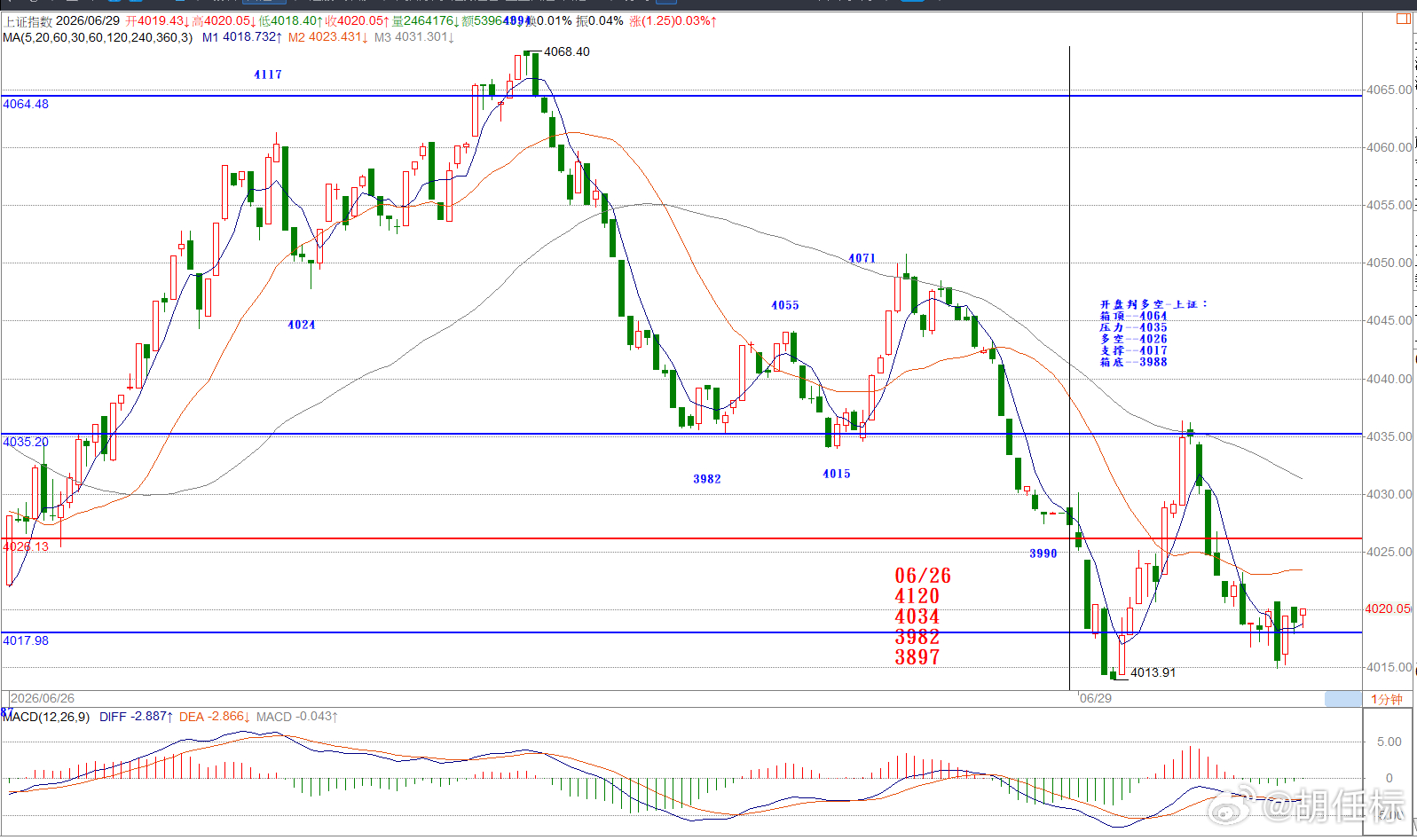Viewport: 1417px width, 840px height.
Task: Click the 4055 blue annotation
Action: 785,305
